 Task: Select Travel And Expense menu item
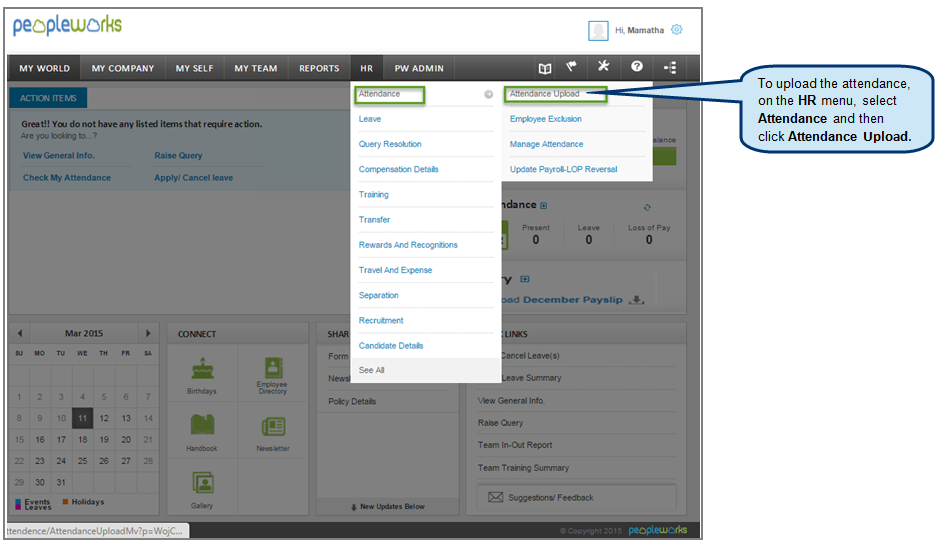pos(395,271)
